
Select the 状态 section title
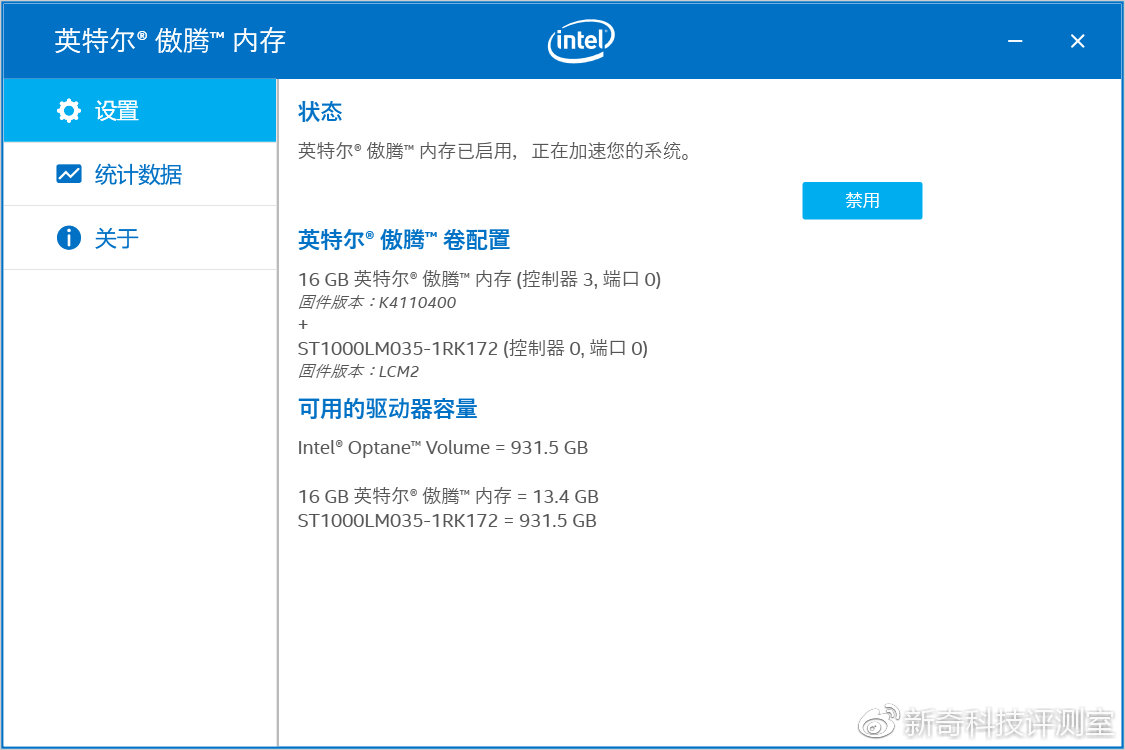(320, 111)
